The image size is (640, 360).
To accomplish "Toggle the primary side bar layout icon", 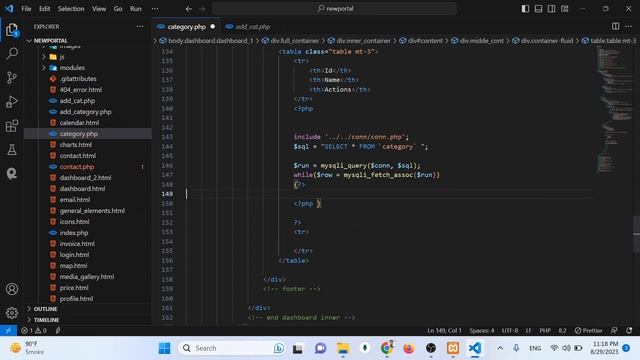I will tap(525, 9).
